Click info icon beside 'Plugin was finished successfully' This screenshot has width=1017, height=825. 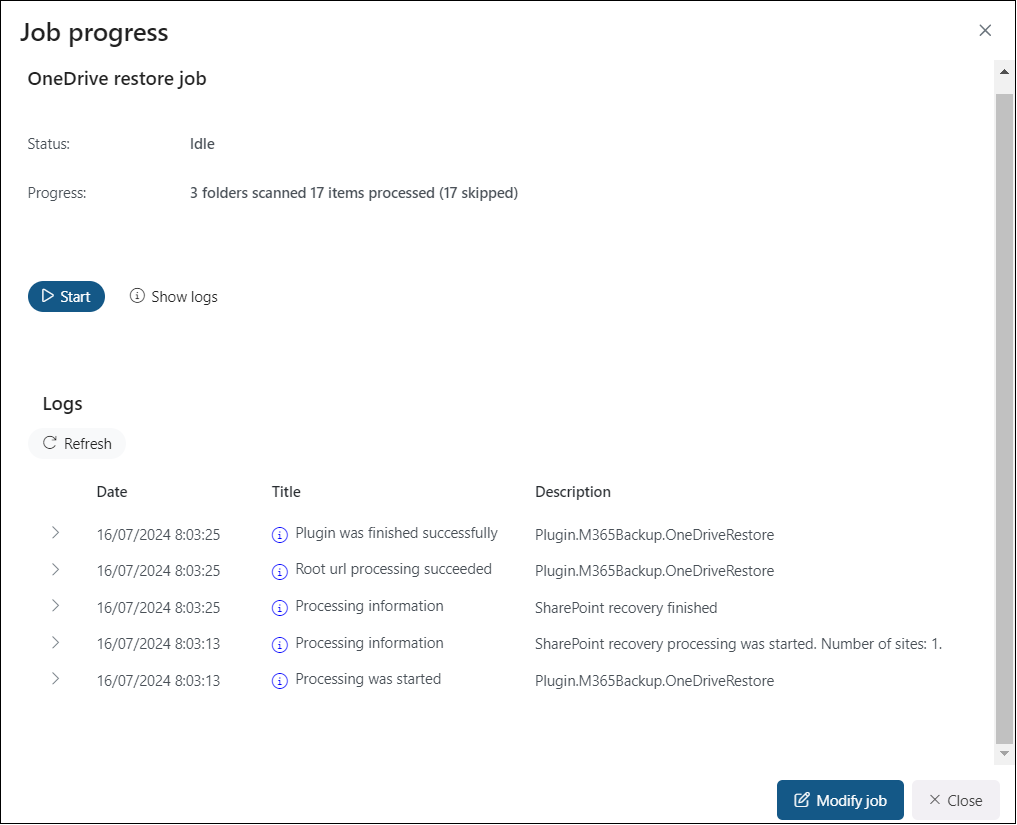coord(279,535)
